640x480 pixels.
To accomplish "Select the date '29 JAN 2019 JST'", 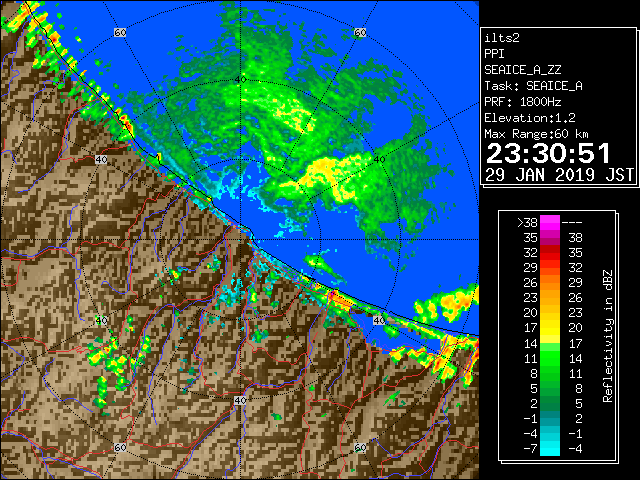I will 559,175.
